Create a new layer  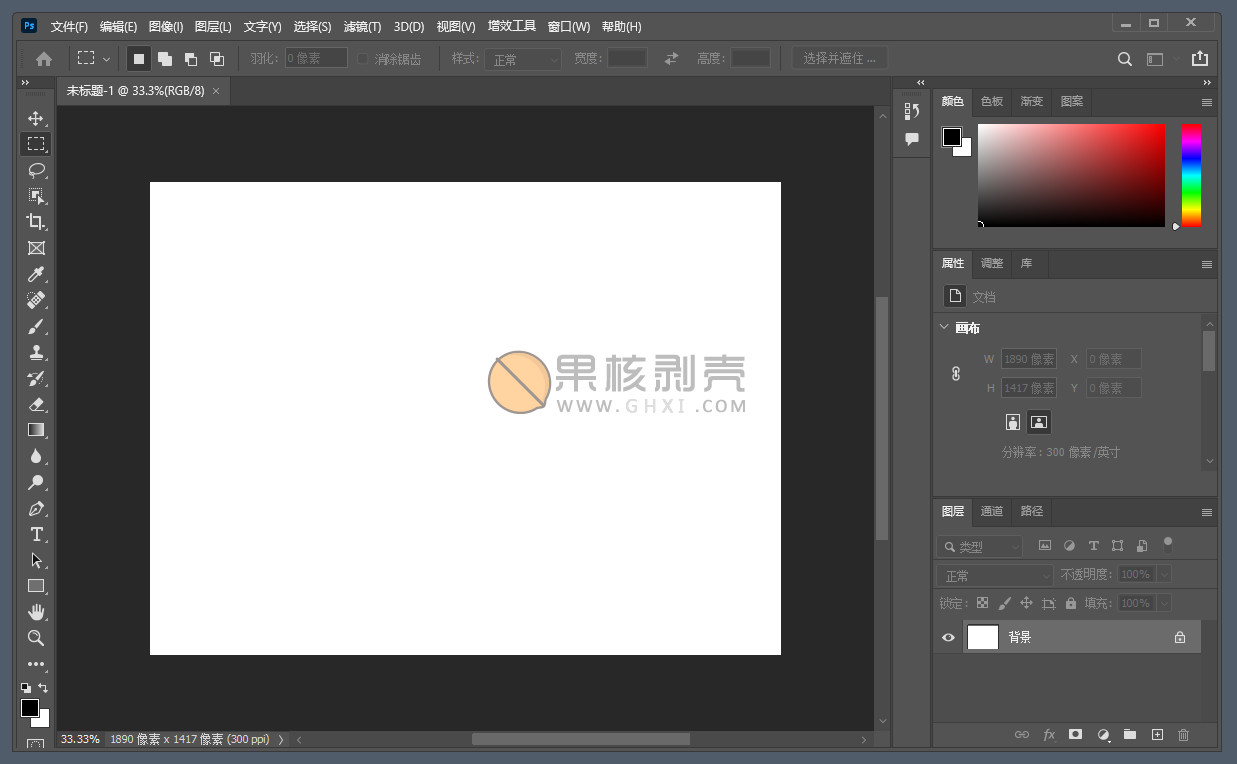pyautogui.click(x=1157, y=735)
